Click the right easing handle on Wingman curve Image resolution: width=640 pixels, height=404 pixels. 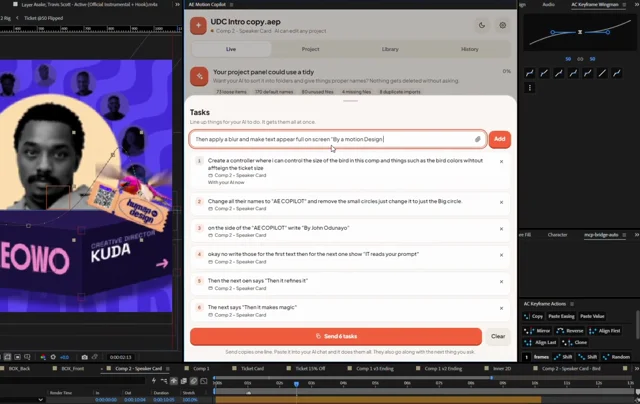(608, 32)
